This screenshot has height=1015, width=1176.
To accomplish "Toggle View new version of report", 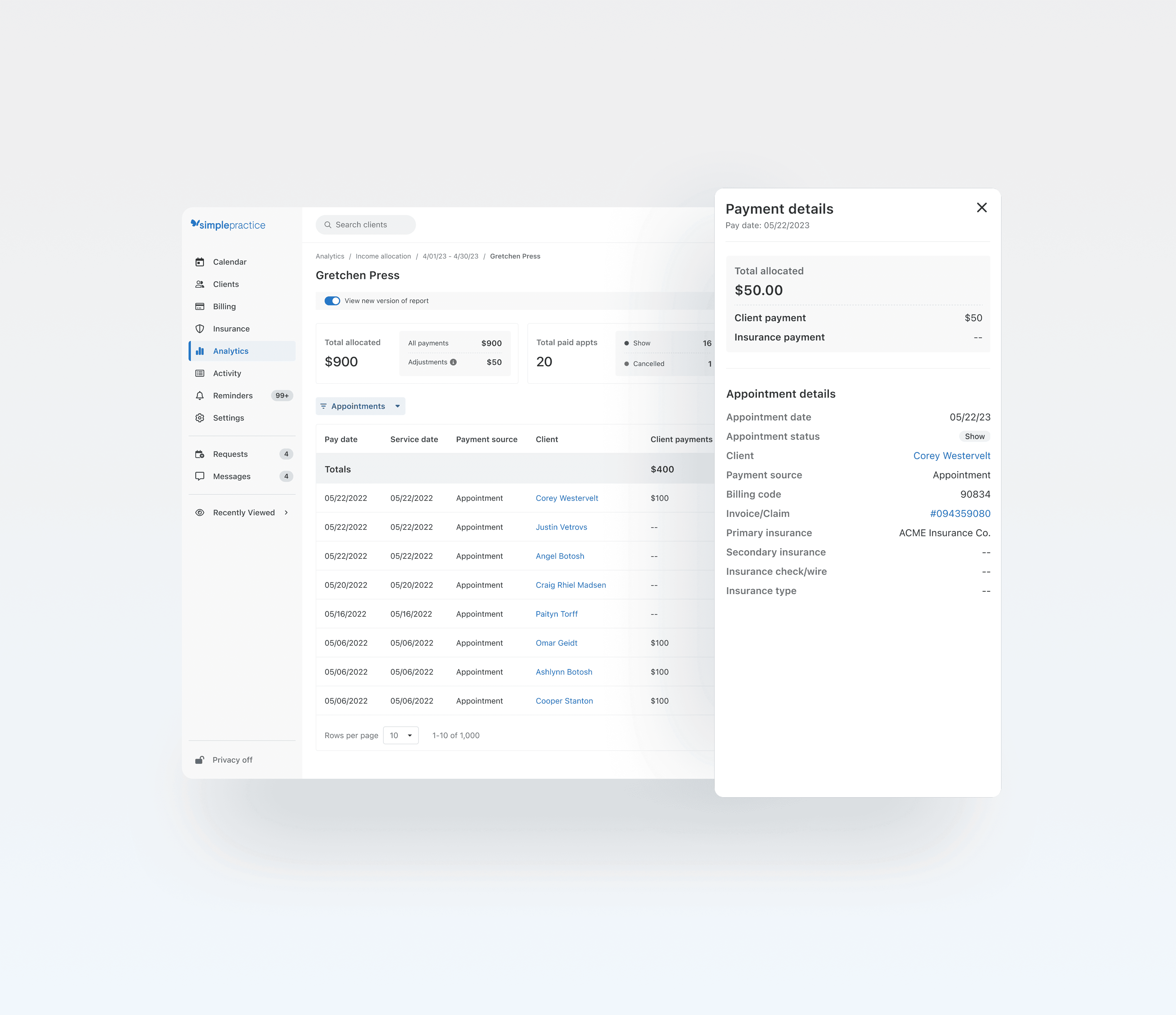I will point(332,301).
